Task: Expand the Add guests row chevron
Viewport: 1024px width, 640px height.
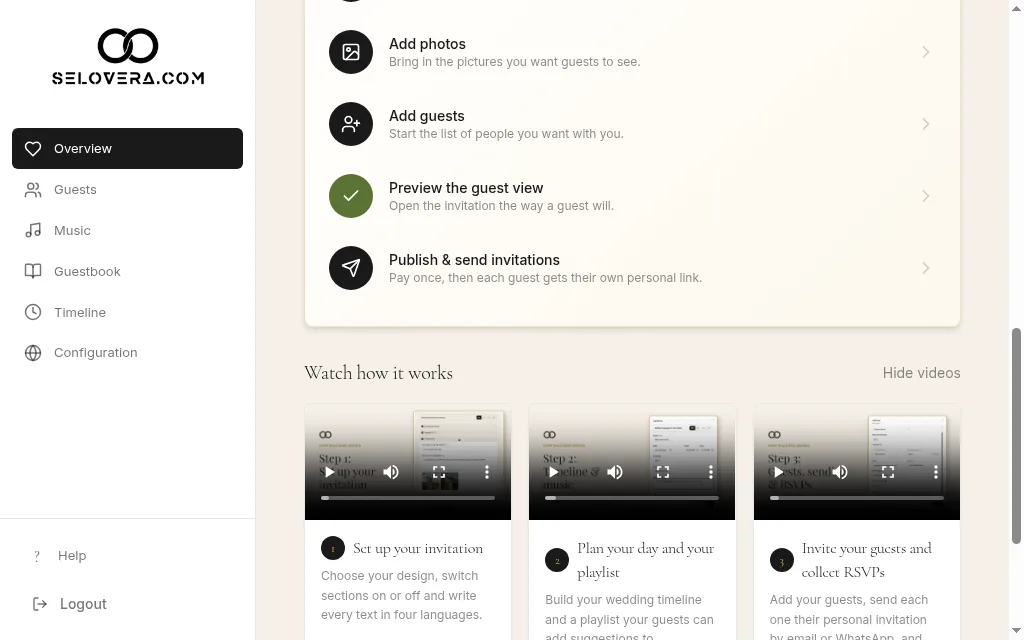Action: tap(925, 123)
